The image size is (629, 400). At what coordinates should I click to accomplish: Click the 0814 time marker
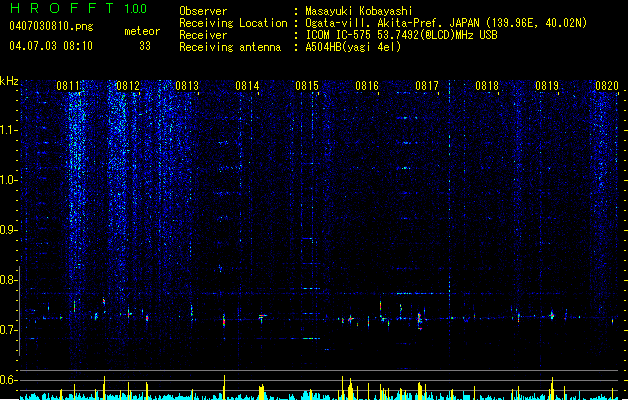point(247,86)
